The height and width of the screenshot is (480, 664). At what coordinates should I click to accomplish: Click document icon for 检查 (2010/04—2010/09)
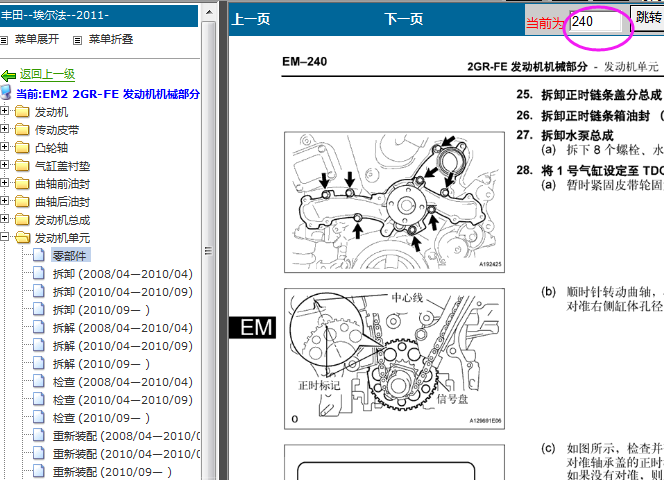[39, 399]
